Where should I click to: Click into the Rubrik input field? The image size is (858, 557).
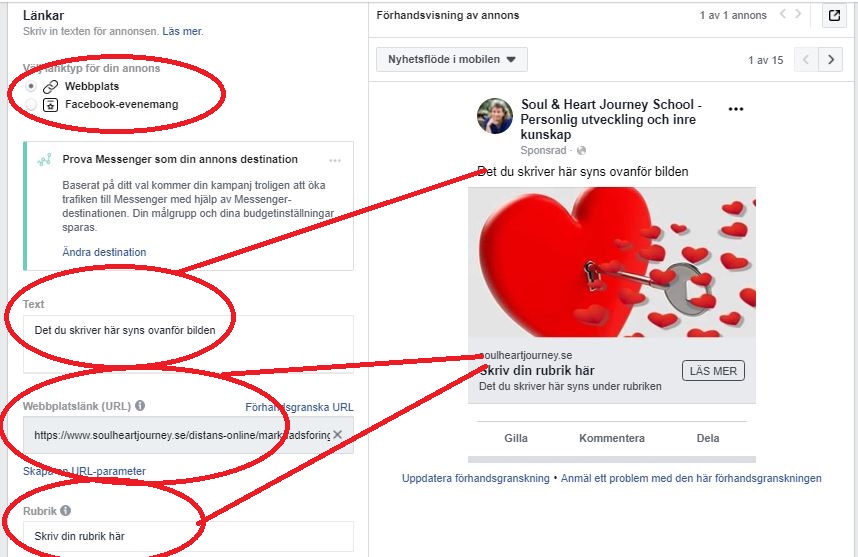pos(188,536)
